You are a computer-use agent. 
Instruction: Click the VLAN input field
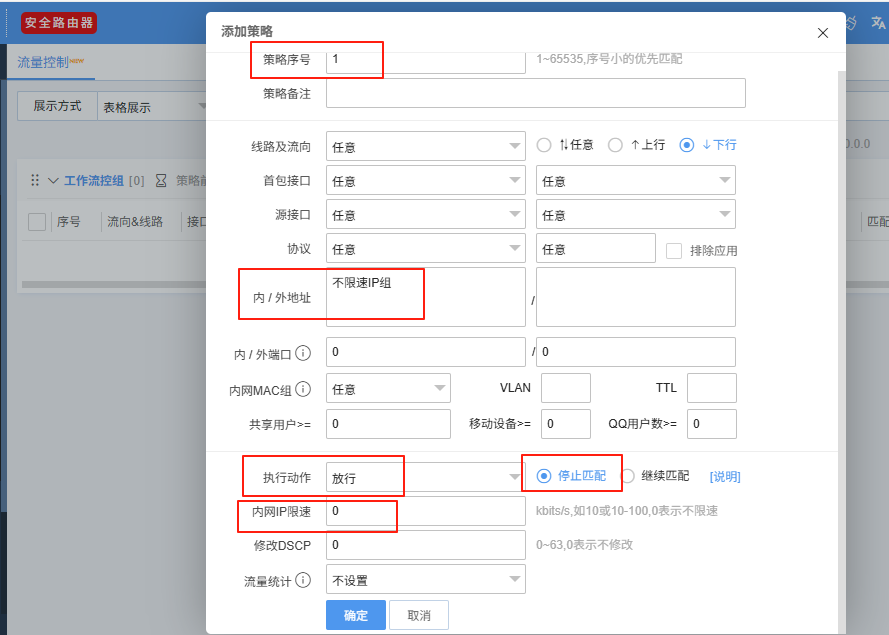click(x=566, y=388)
